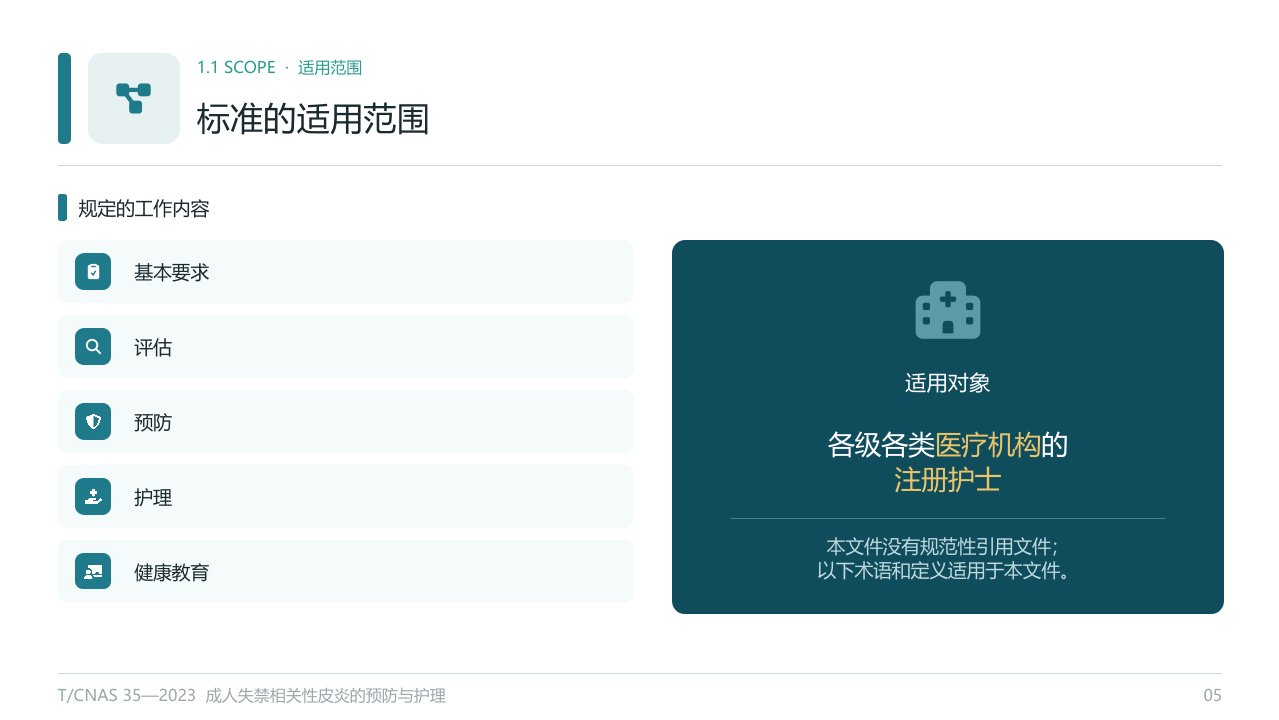Click the 1.1 SCOPE section label
Image resolution: width=1279 pixels, height=720 pixels.
click(236, 68)
